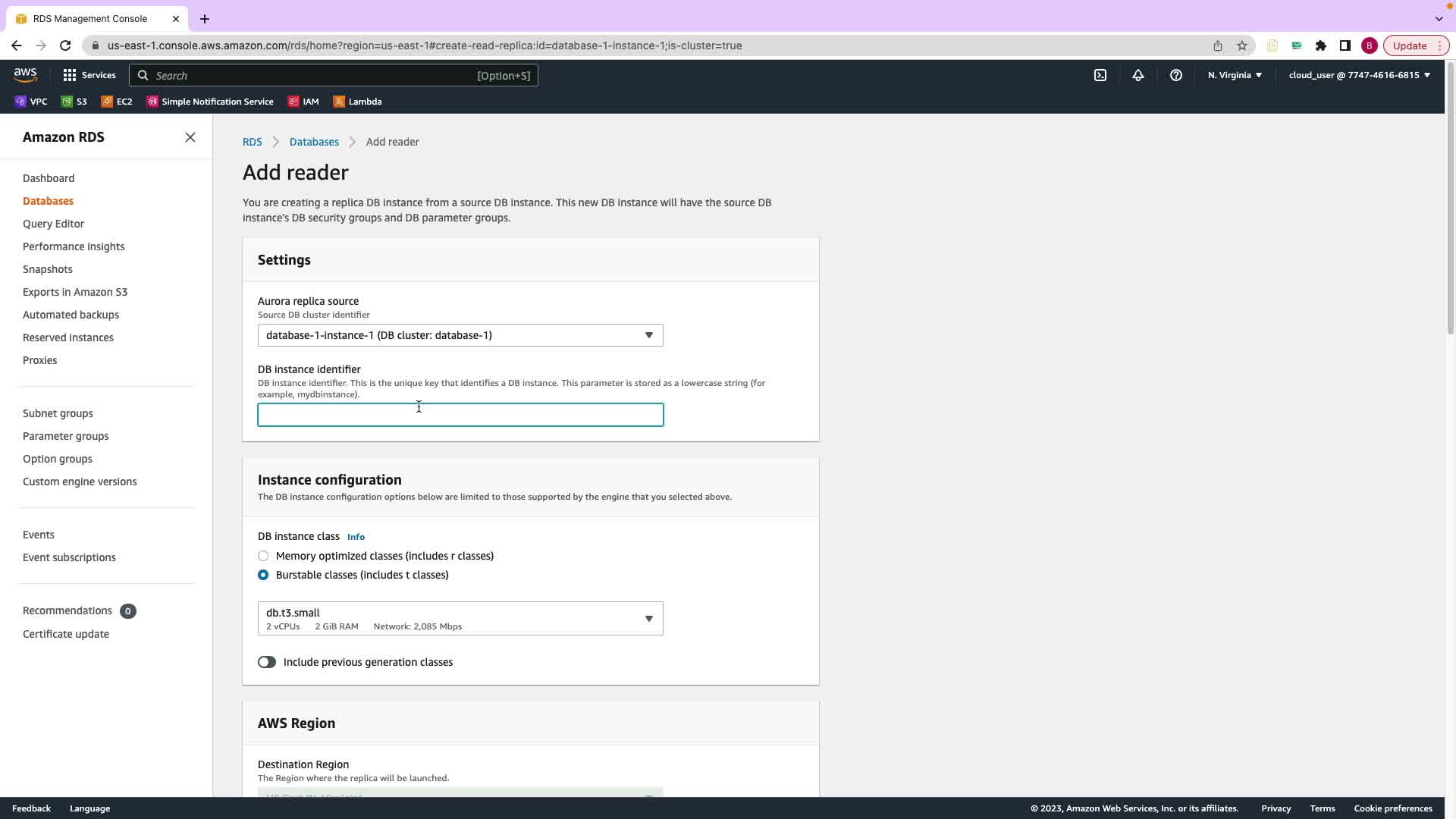
Task: Open the EC2 shortcut in favorites bar
Action: pos(117,102)
